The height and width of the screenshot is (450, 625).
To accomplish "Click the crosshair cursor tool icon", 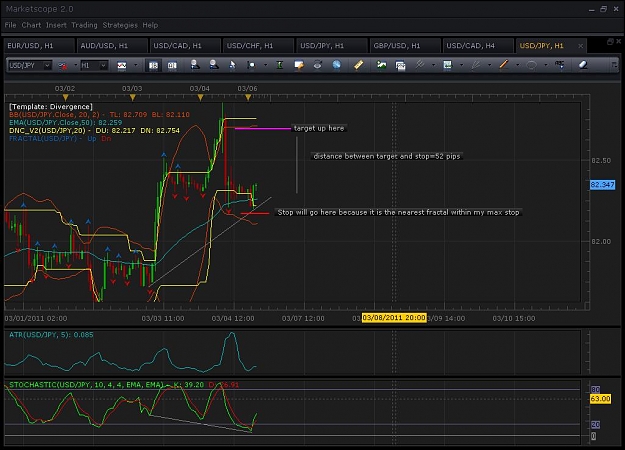I will pos(251,65).
